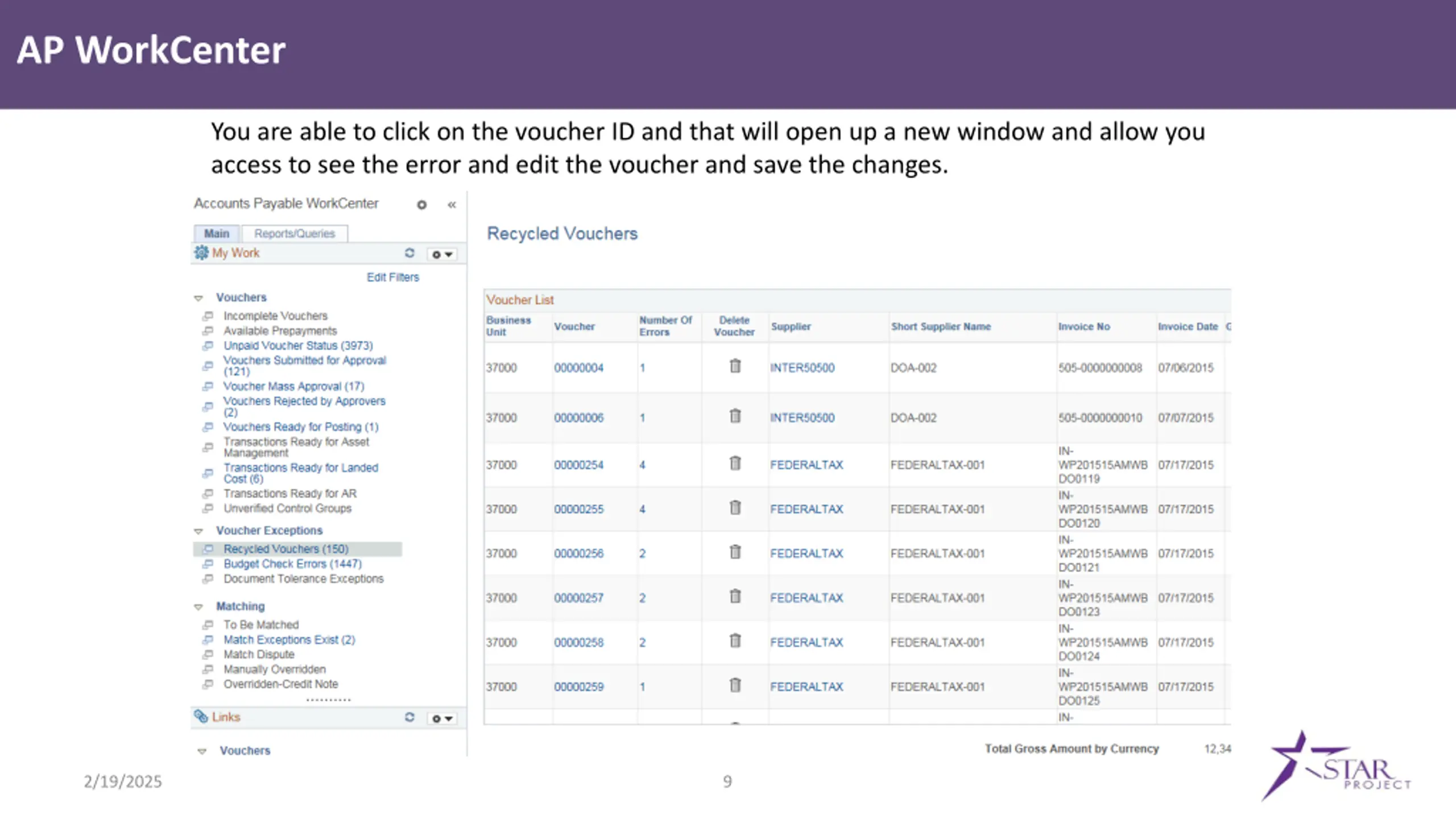Open the WorkCenter settings gear icon
The height and width of the screenshot is (819, 1456).
[x=421, y=205]
